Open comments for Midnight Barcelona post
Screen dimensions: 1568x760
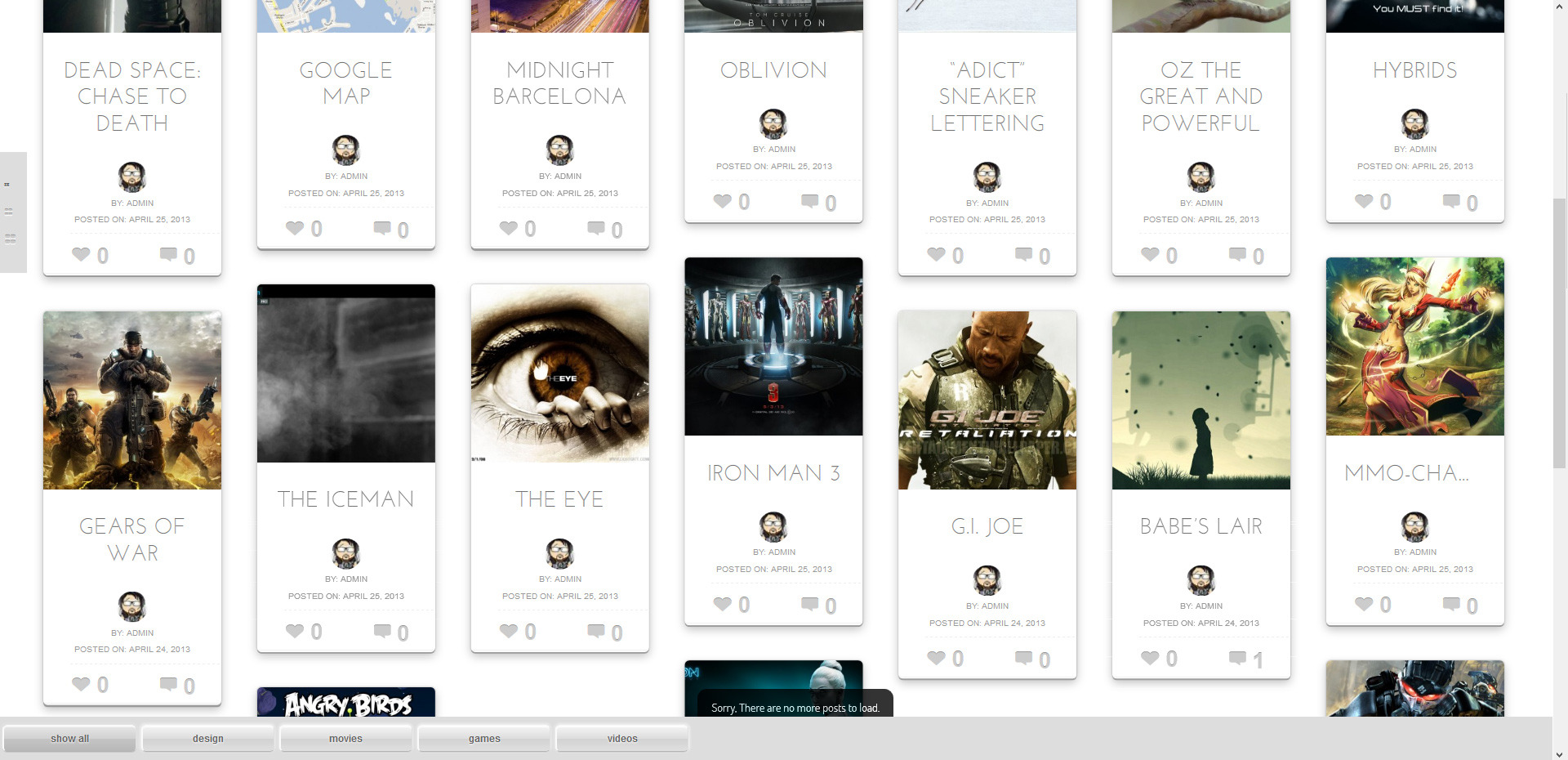point(596,228)
